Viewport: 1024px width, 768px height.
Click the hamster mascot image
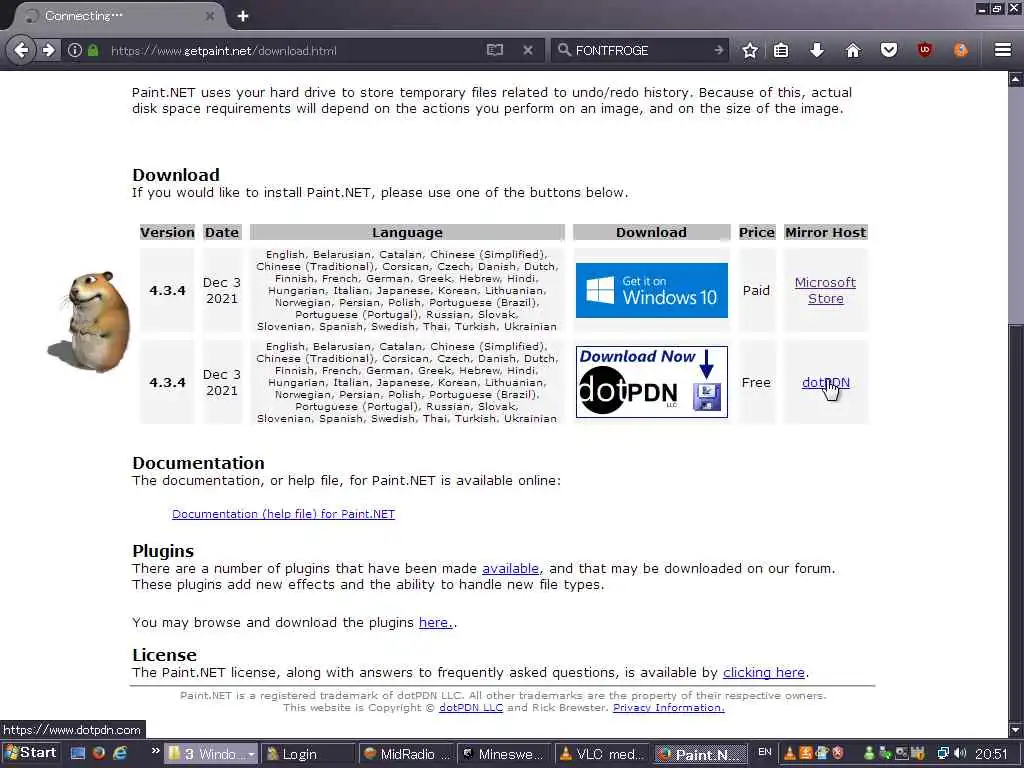(91, 321)
